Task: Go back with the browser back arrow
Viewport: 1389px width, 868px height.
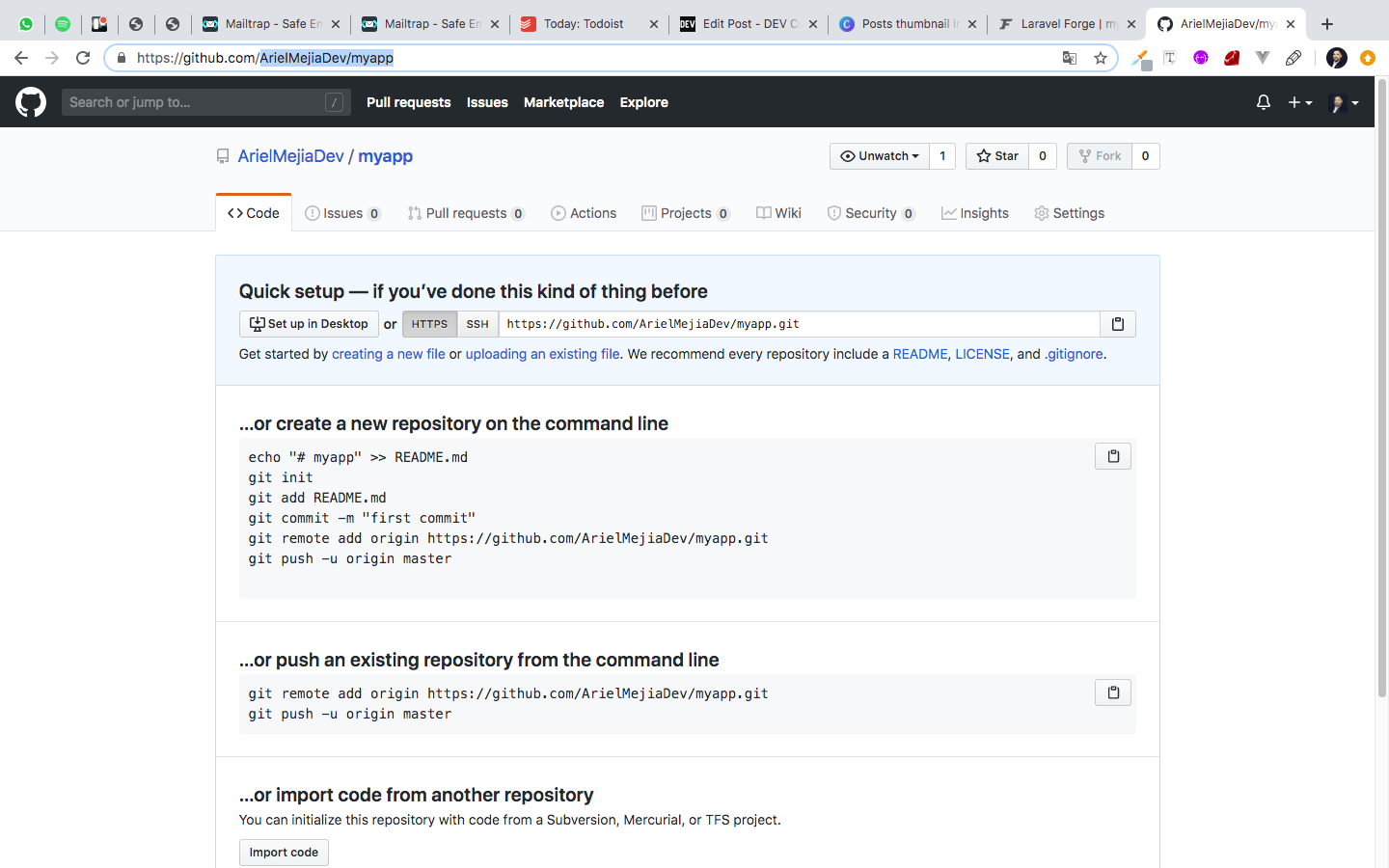Action: [21, 58]
